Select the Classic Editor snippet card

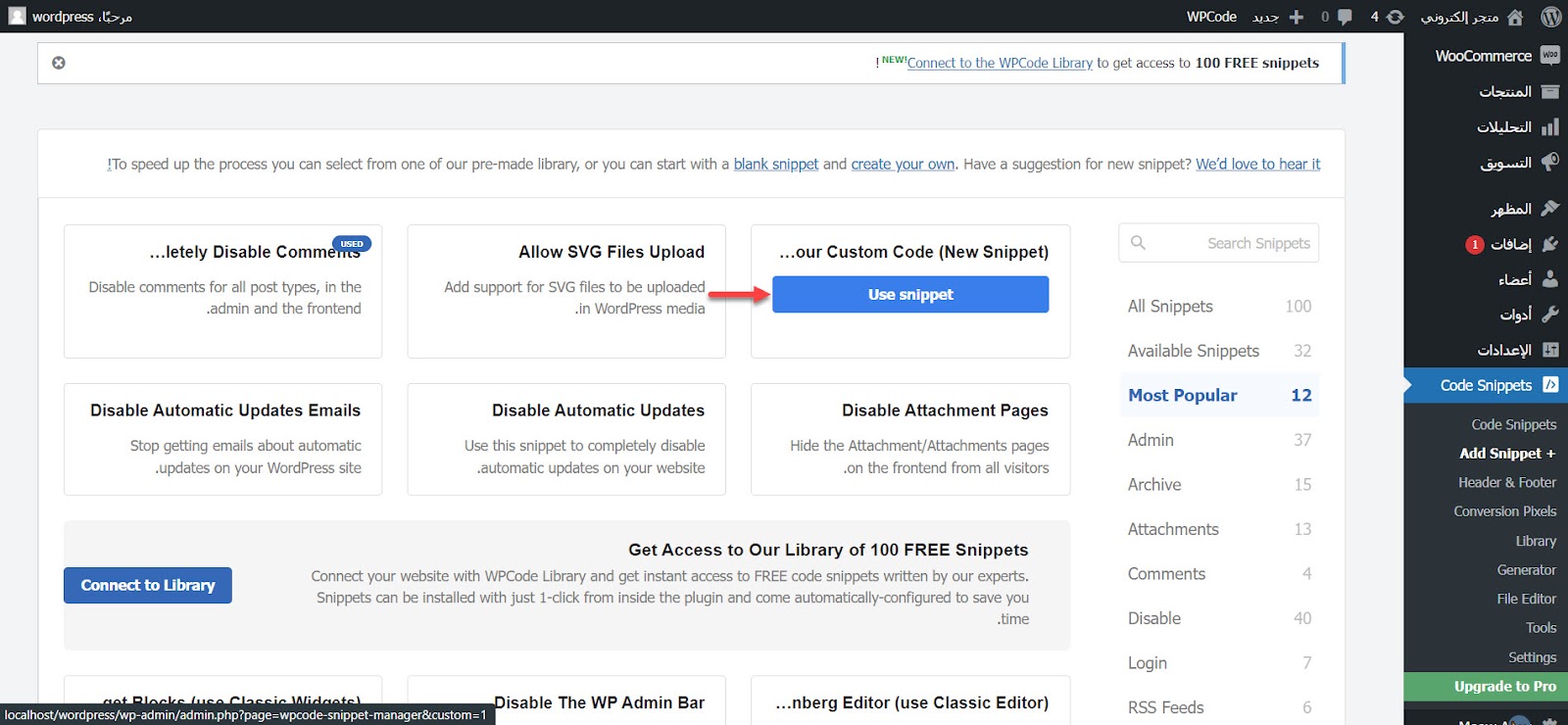coord(910,701)
